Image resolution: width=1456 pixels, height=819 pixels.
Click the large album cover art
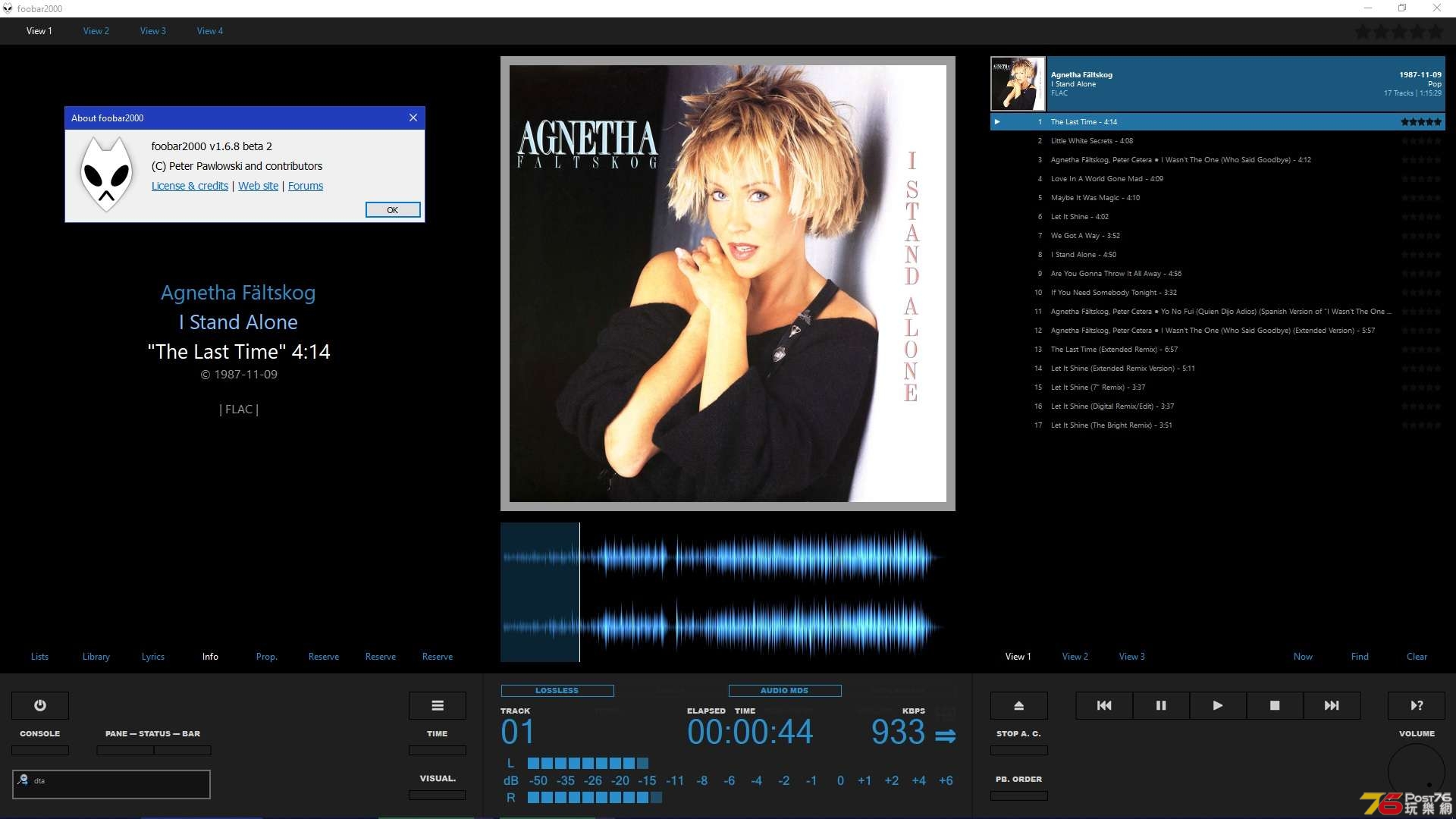pyautogui.click(x=728, y=284)
